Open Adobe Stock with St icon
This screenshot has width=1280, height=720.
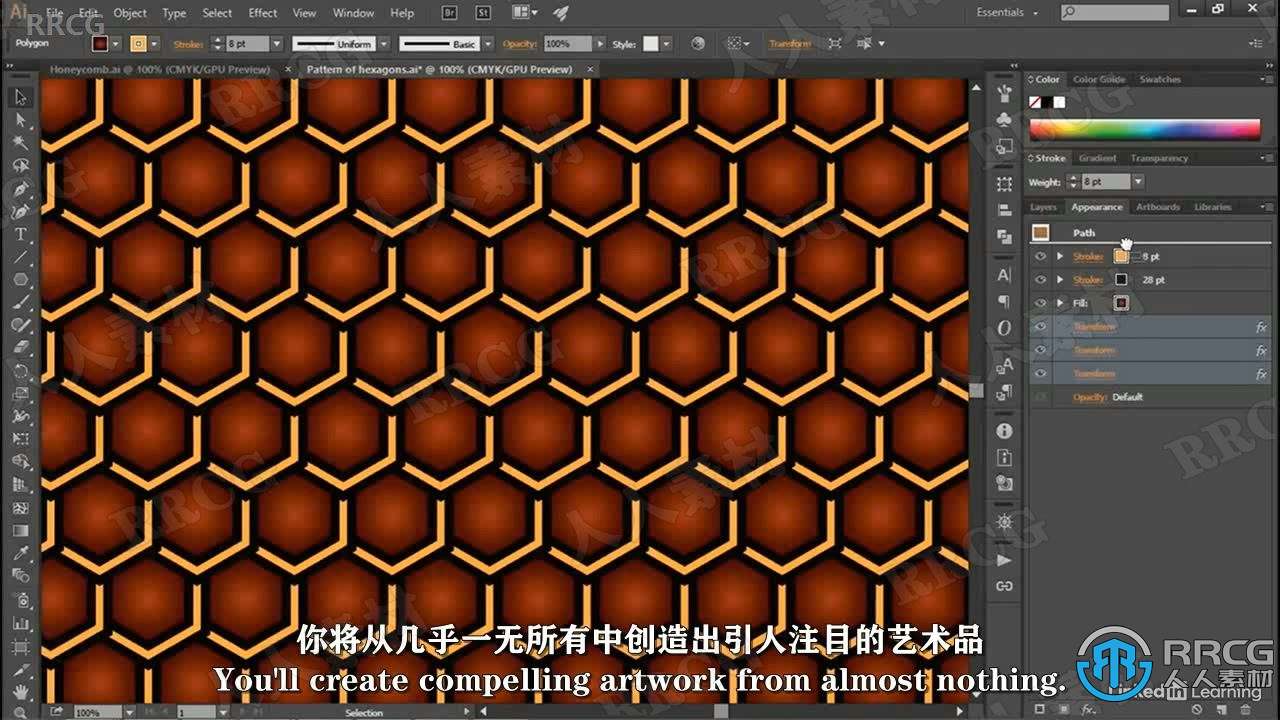click(x=483, y=13)
